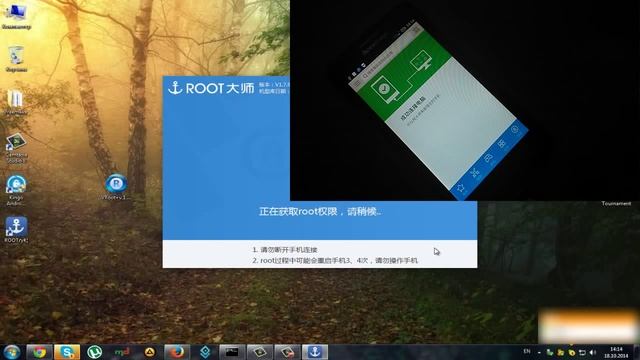Screen dimensions: 640x360
Task: Switch to the Camtasia taskbar button without red badge
Action: [260, 352]
